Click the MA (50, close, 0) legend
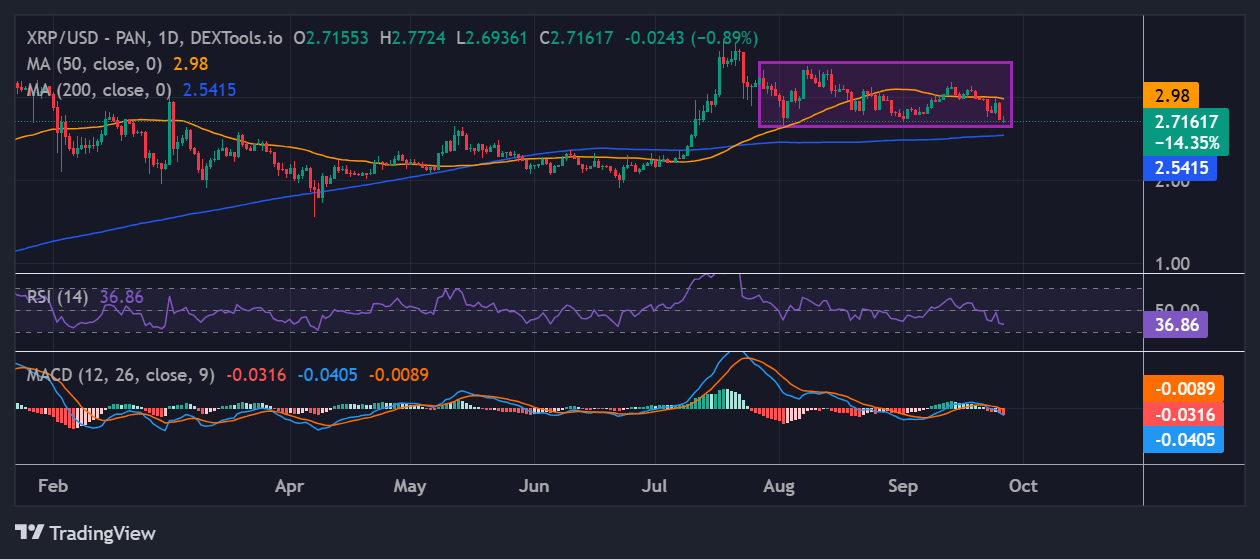 pyautogui.click(x=96, y=63)
